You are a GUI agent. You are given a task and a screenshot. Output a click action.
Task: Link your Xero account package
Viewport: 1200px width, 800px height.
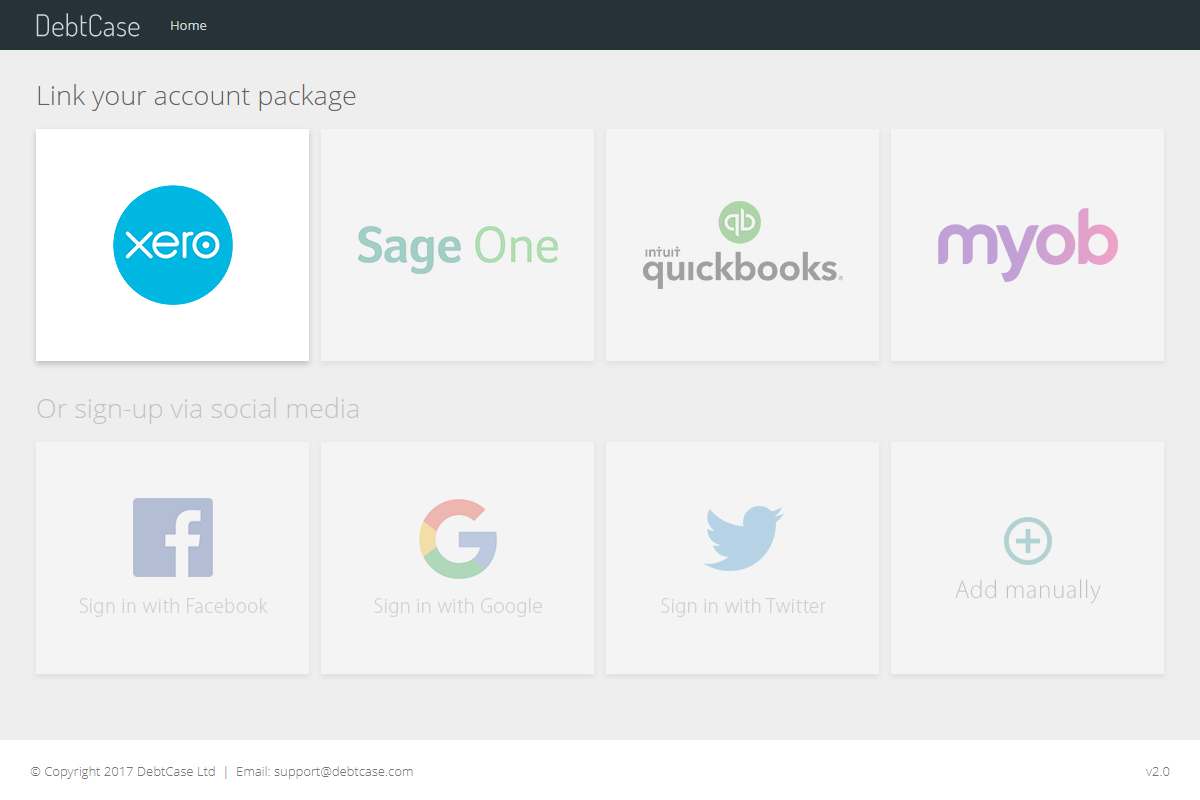pyautogui.click(x=172, y=245)
